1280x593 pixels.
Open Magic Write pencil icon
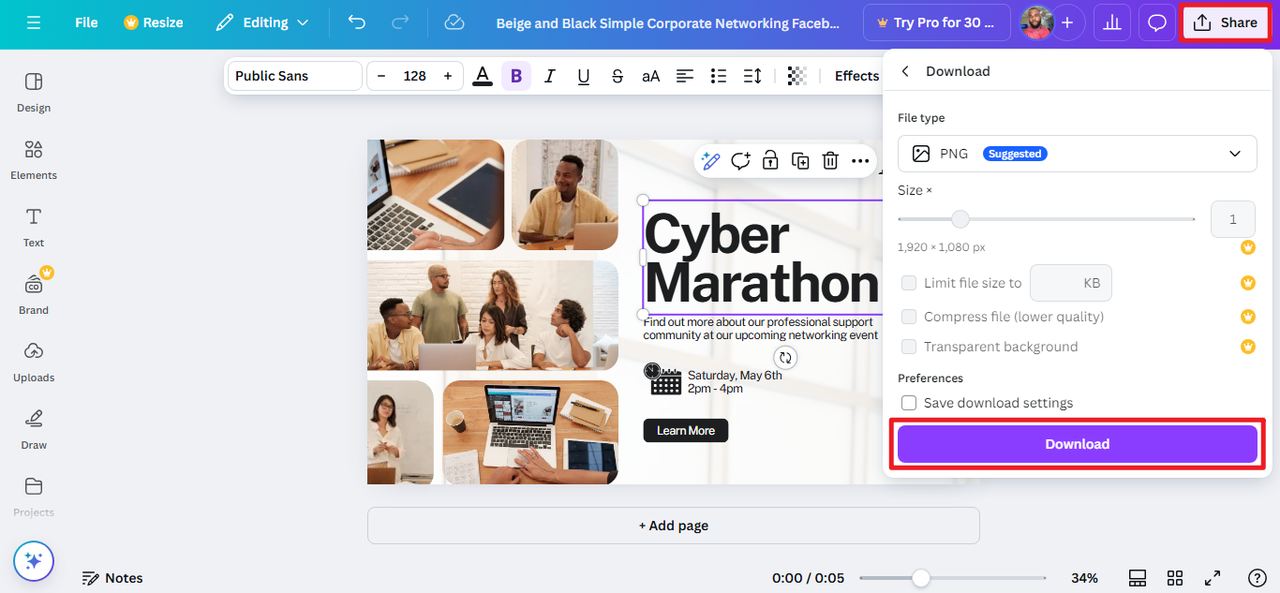711,161
